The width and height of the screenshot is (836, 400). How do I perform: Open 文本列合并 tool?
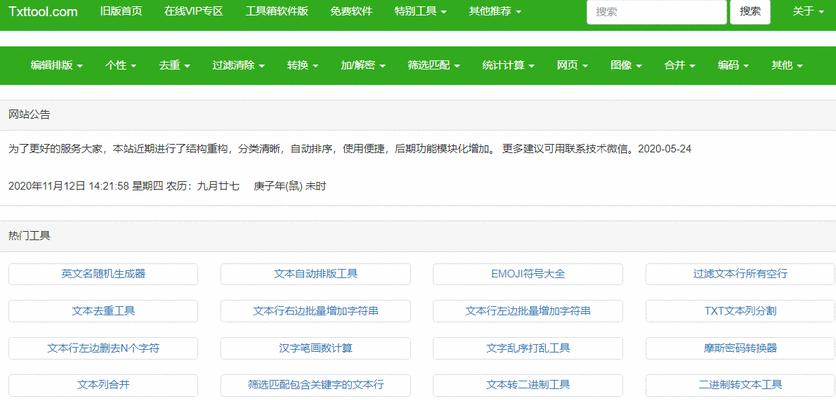(103, 385)
